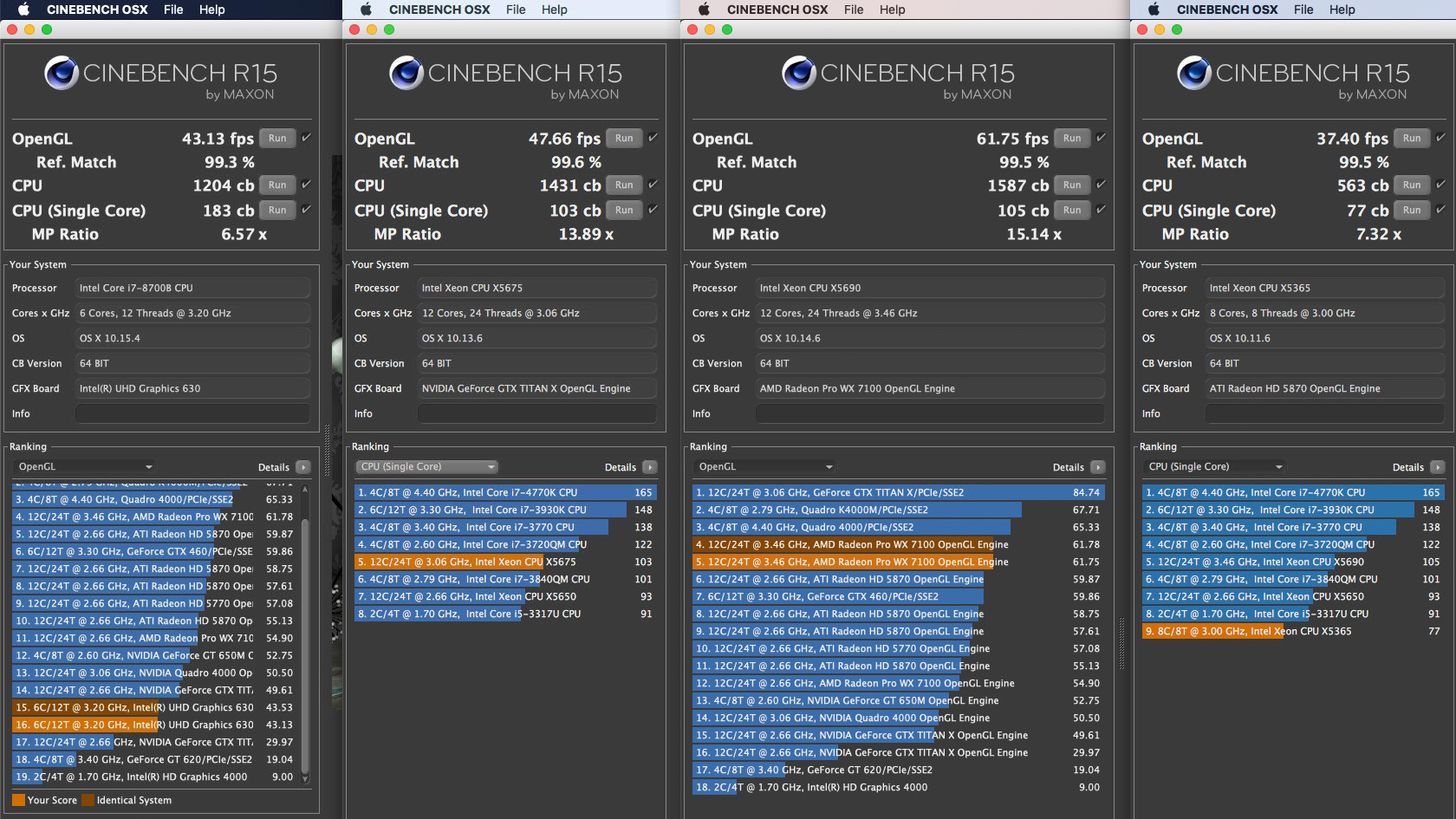Screen dimensions: 1456x819
Task: Toggle CPU (Single Core) checkbox in i7-8700B window
Action: [x=306, y=209]
